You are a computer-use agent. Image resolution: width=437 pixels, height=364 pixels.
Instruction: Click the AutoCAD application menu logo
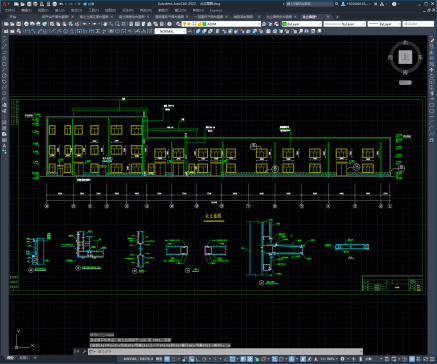(x=4, y=4)
